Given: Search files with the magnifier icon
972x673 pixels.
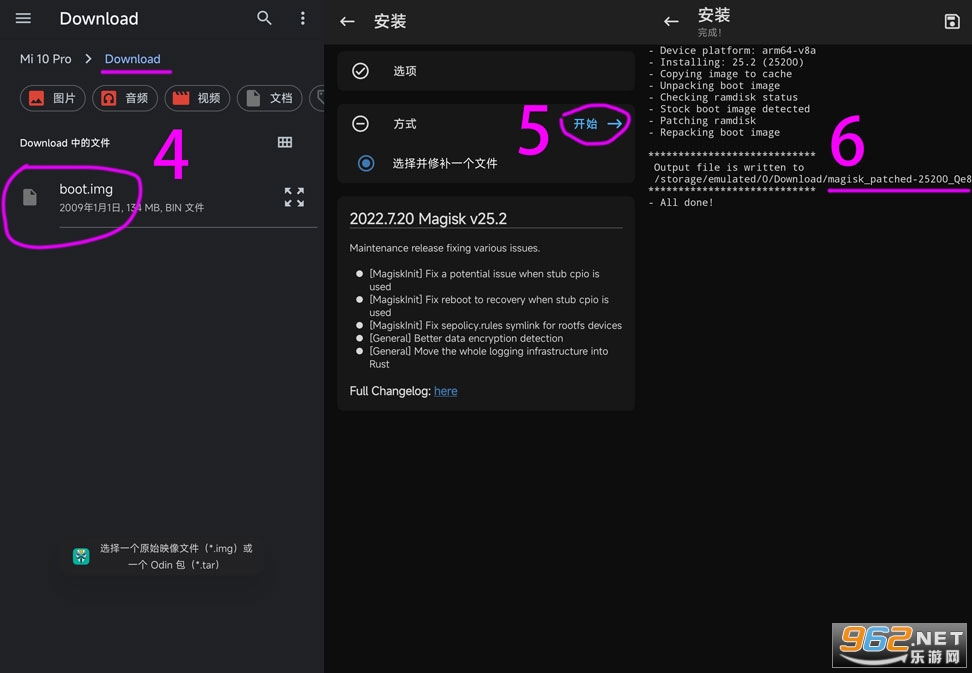Looking at the screenshot, I should tap(265, 18).
